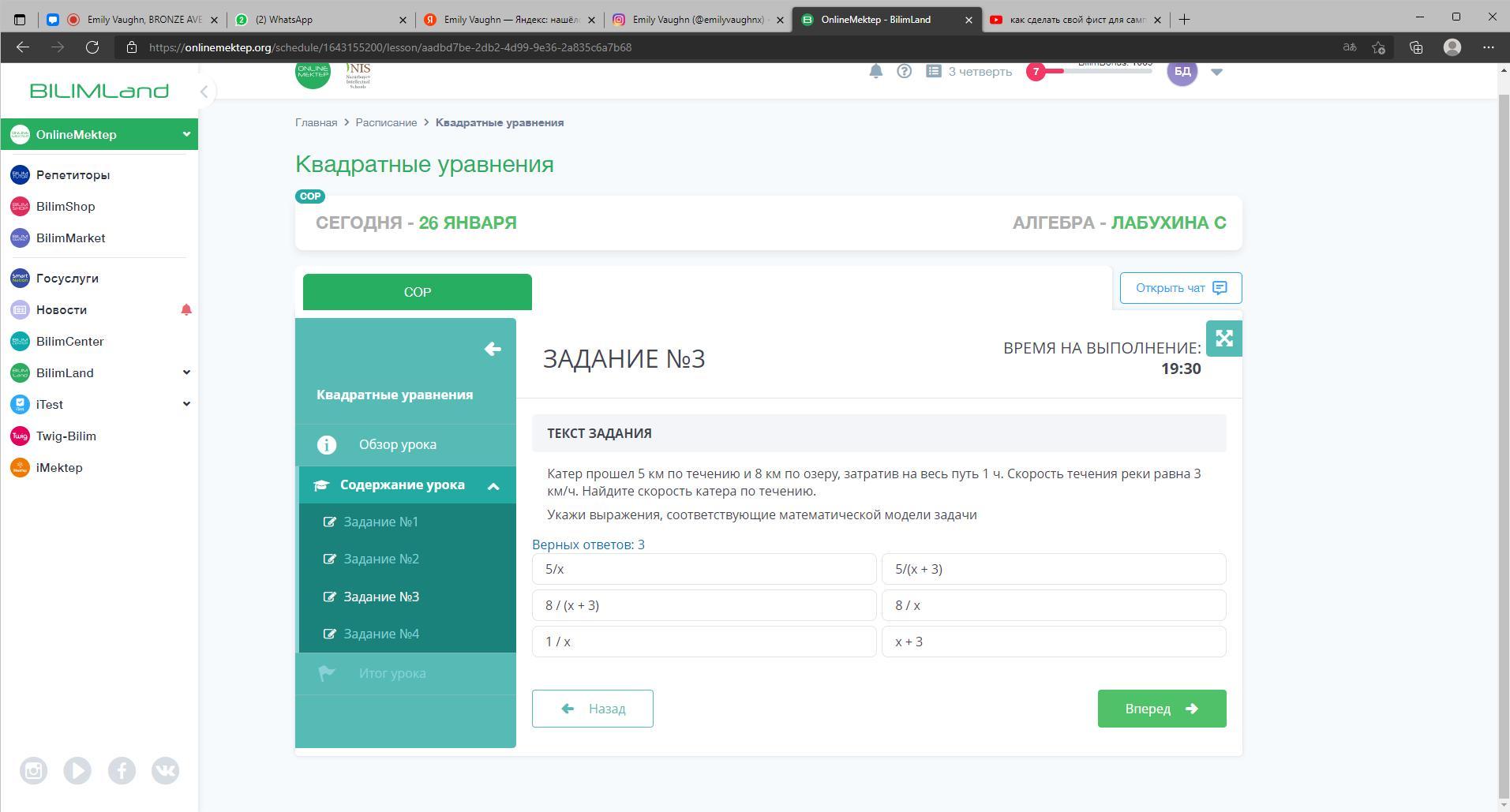The image size is (1510, 812).
Task: Click the NIS logo in header
Action: (358, 75)
